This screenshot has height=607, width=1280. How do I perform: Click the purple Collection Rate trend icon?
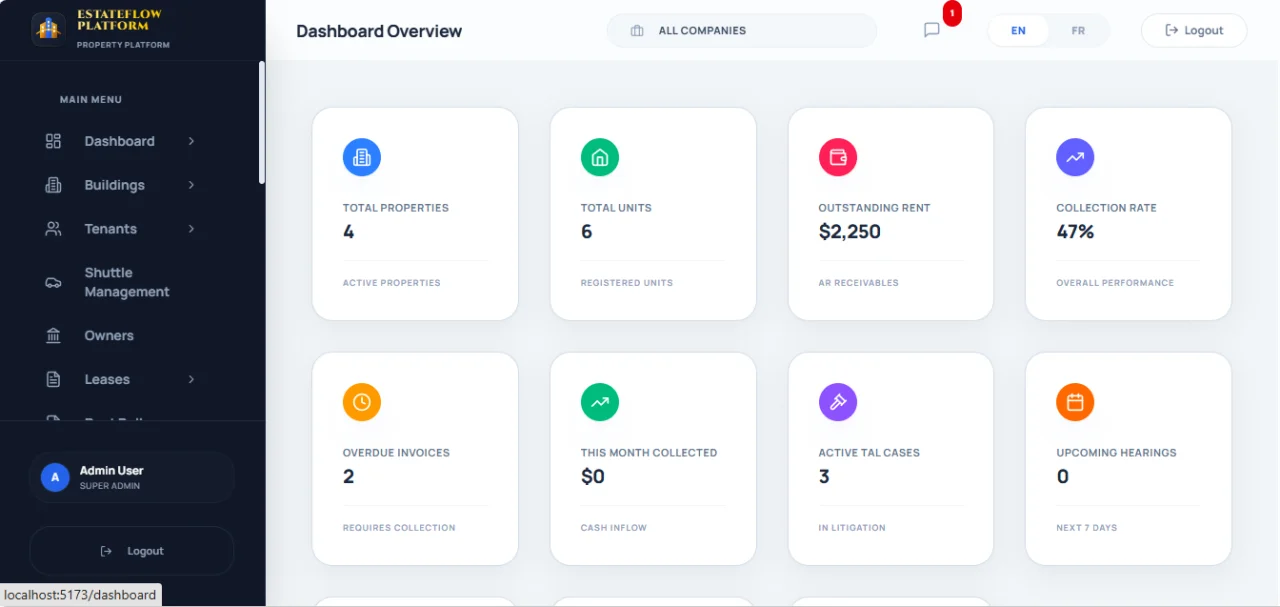click(x=1075, y=157)
